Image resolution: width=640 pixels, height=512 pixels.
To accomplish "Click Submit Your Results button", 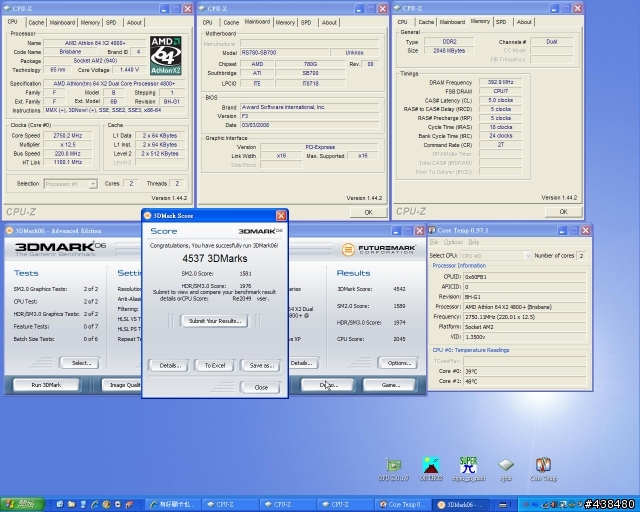I will 215,321.
